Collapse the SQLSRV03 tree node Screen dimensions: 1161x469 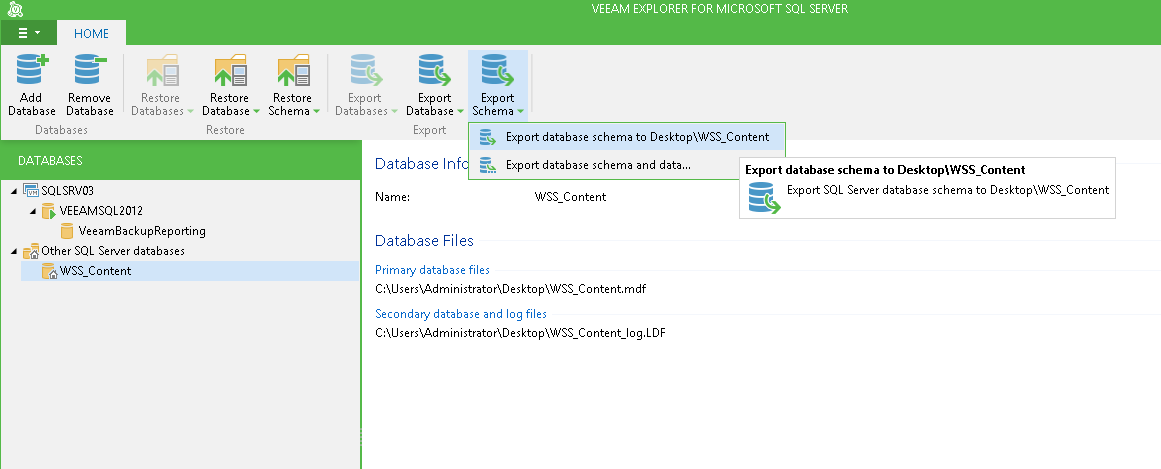click(16, 191)
